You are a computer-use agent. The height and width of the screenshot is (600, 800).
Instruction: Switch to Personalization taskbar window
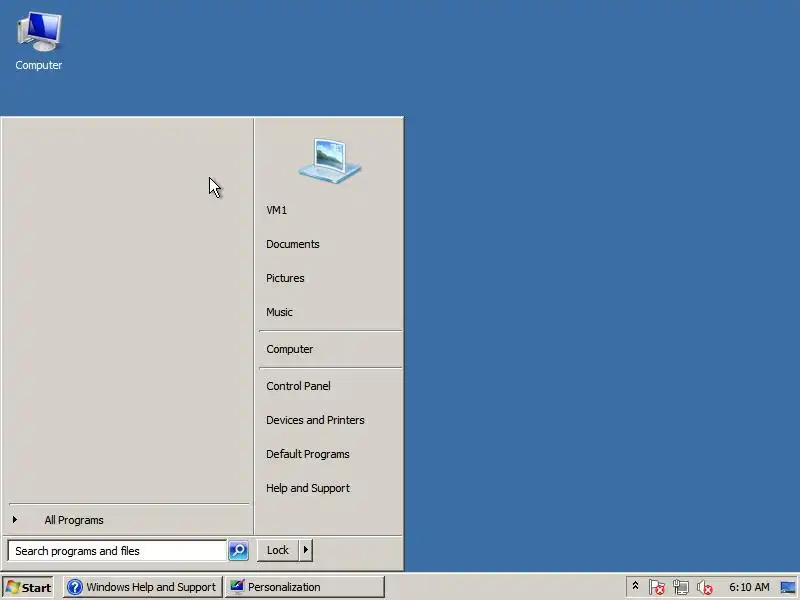[x=305, y=587]
